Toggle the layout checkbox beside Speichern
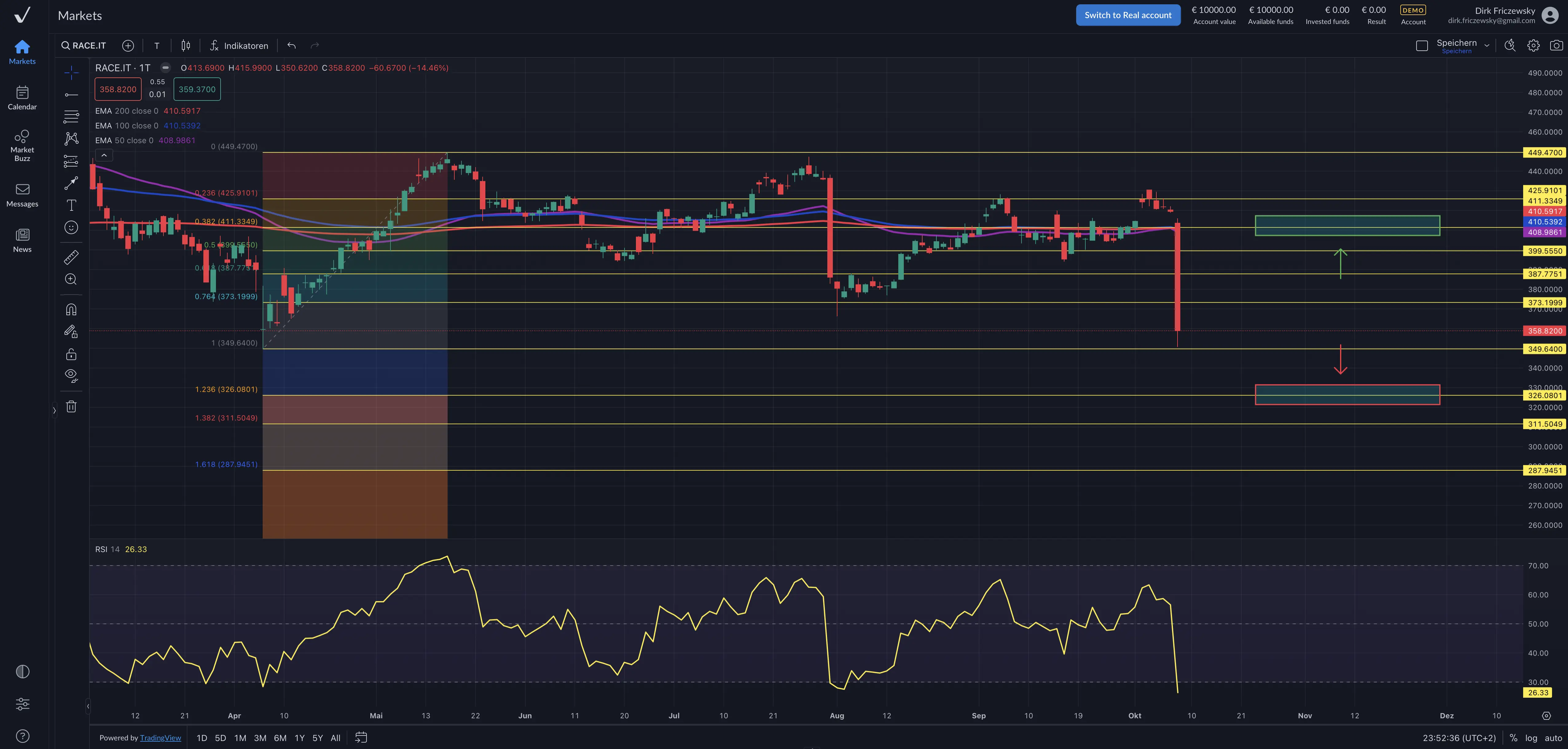 [x=1422, y=46]
